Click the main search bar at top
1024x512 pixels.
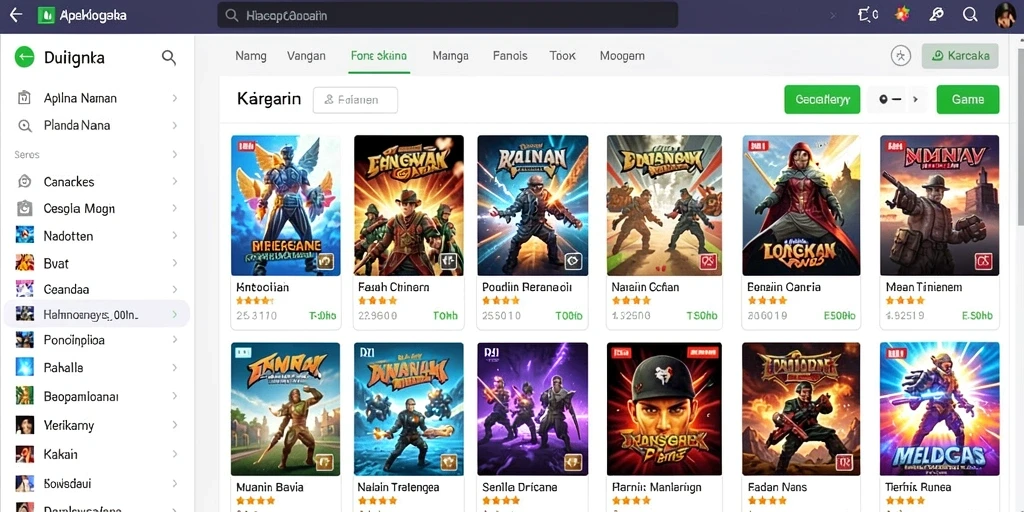pos(447,15)
